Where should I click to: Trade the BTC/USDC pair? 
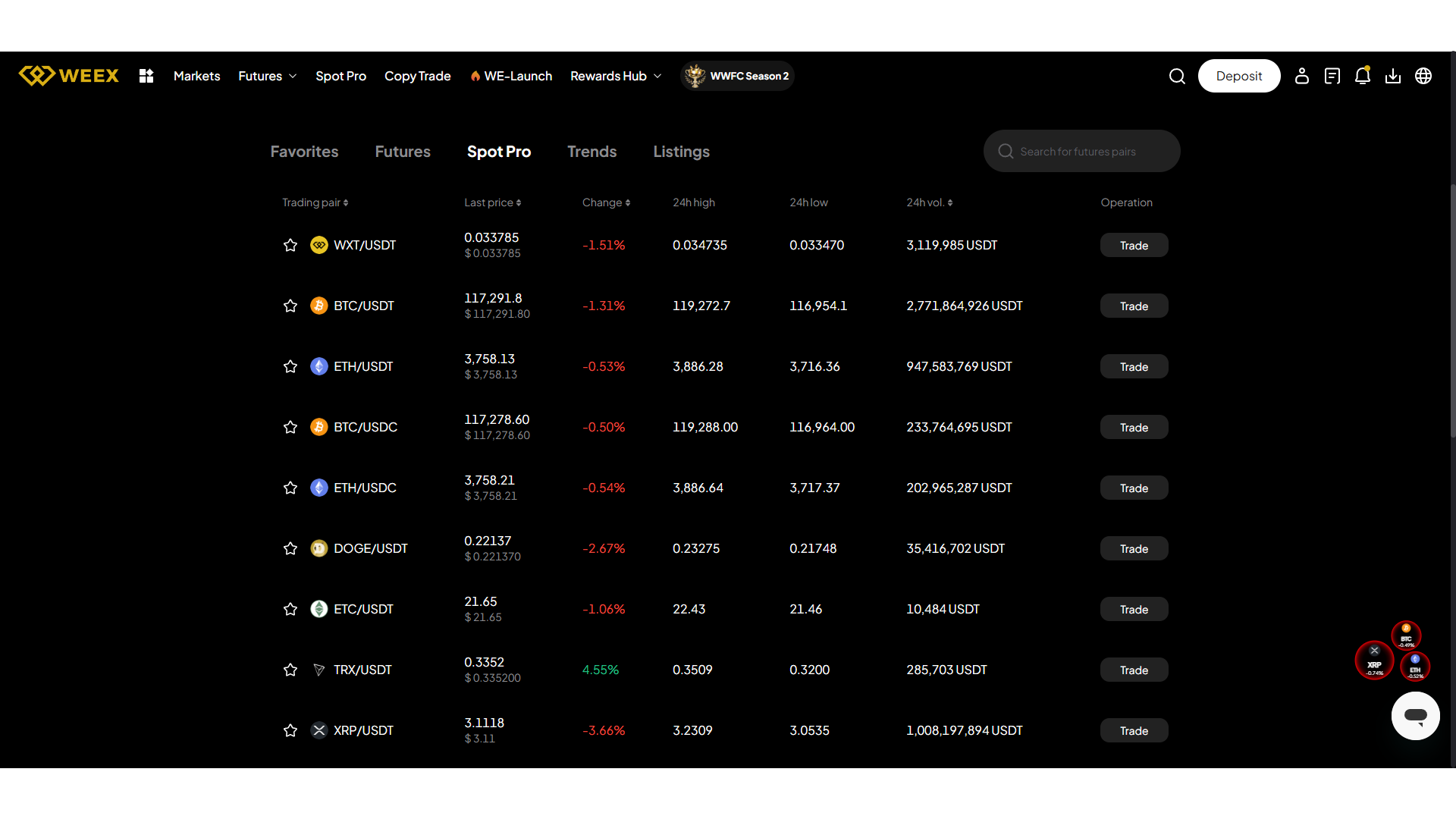[1134, 427]
